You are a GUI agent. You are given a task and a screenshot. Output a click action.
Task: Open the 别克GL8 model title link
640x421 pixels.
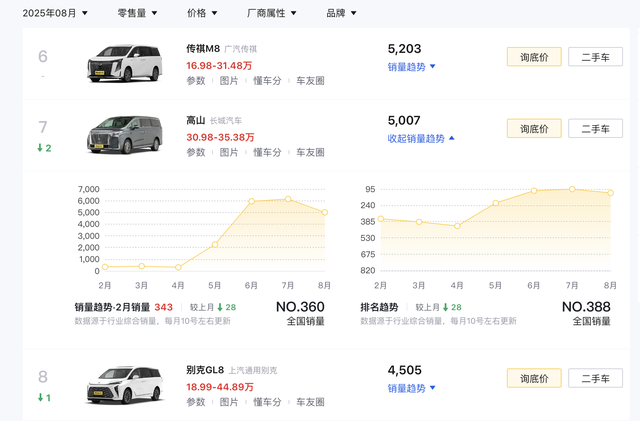point(205,370)
